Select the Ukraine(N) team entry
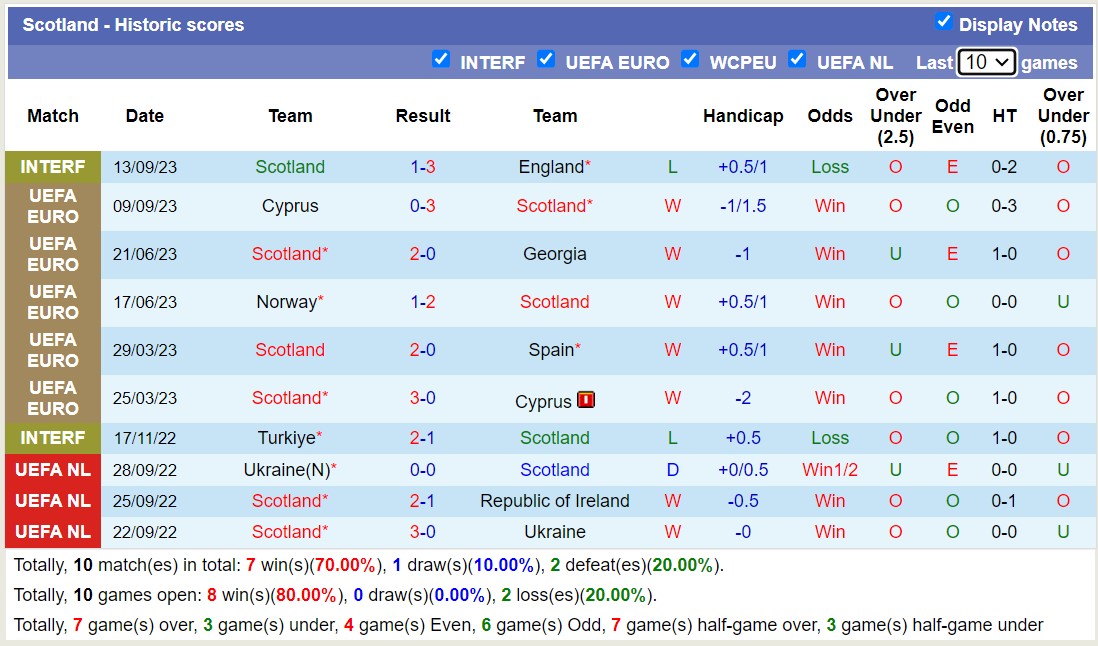 click(x=286, y=470)
